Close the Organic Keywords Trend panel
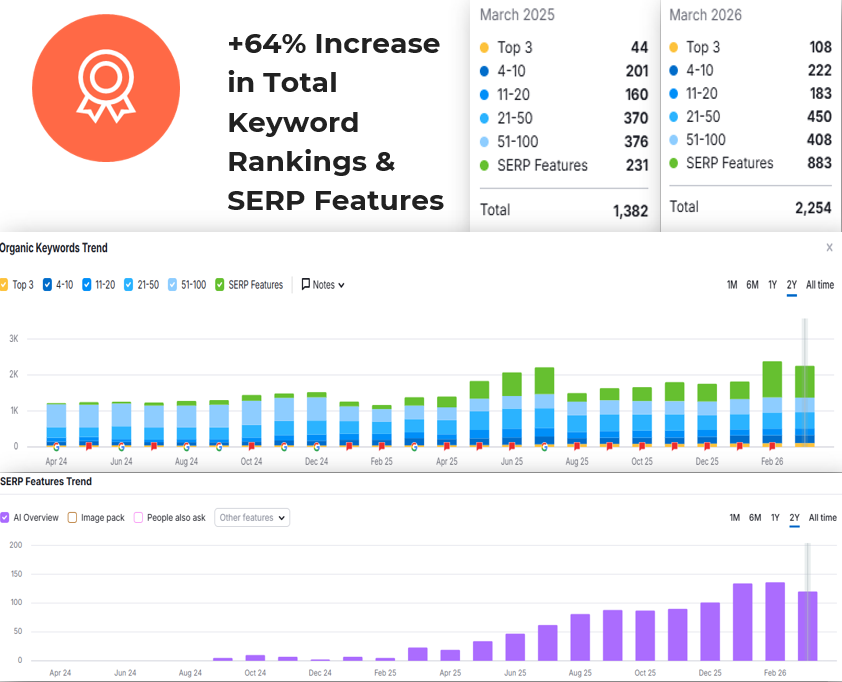 pyautogui.click(x=829, y=247)
